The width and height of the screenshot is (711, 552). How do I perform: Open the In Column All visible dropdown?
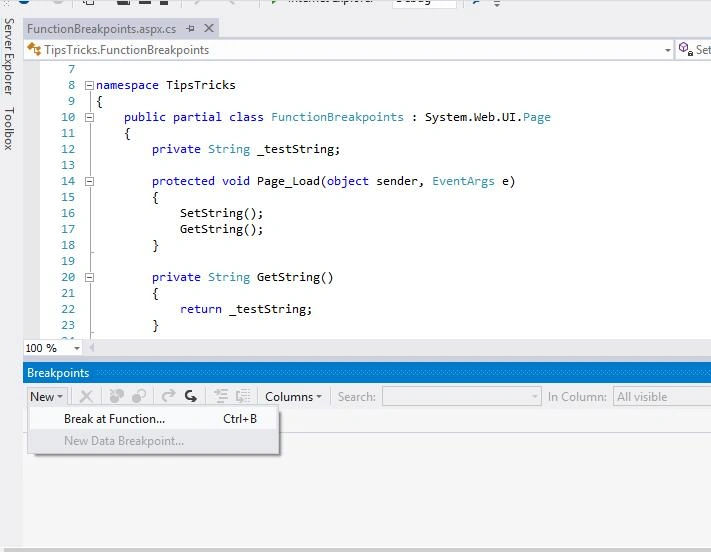(662, 397)
